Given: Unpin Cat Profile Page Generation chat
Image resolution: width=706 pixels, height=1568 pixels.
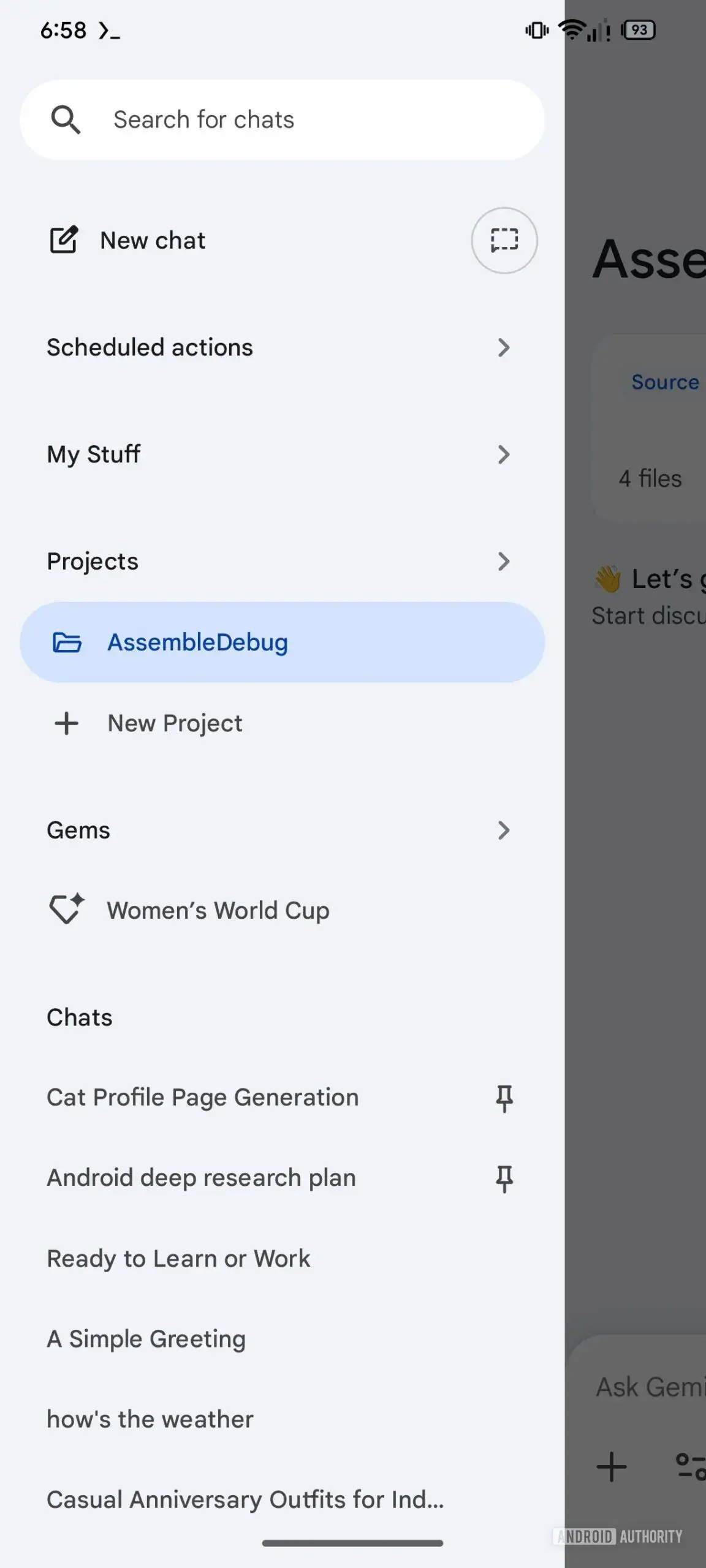Looking at the screenshot, I should [x=504, y=1098].
